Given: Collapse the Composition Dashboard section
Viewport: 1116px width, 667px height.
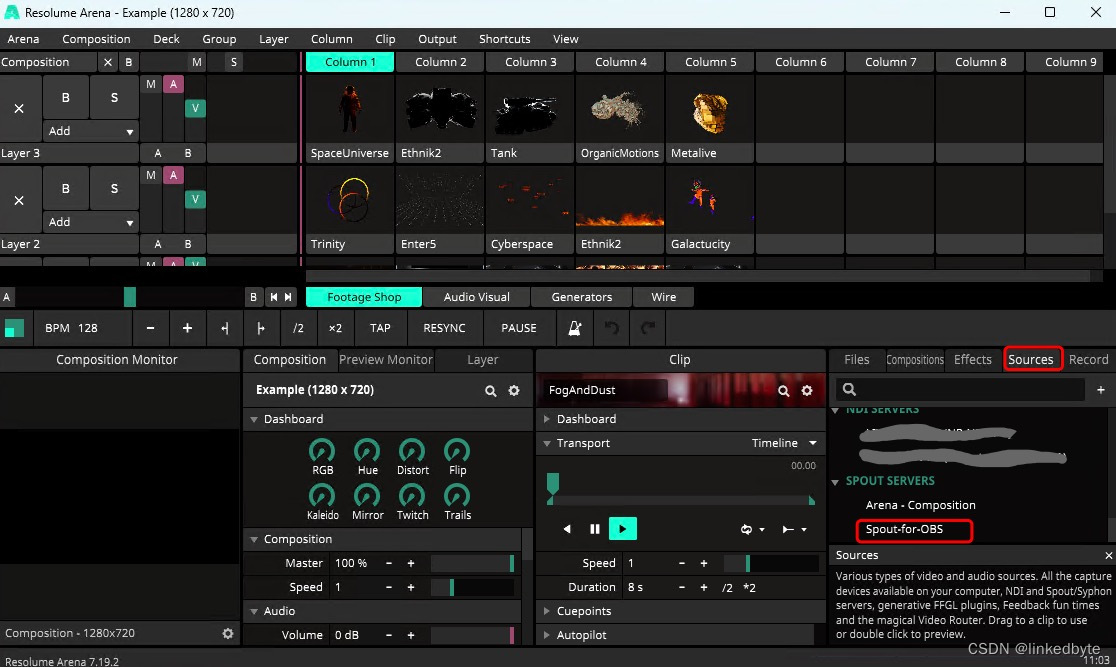Looking at the screenshot, I should [x=254, y=419].
